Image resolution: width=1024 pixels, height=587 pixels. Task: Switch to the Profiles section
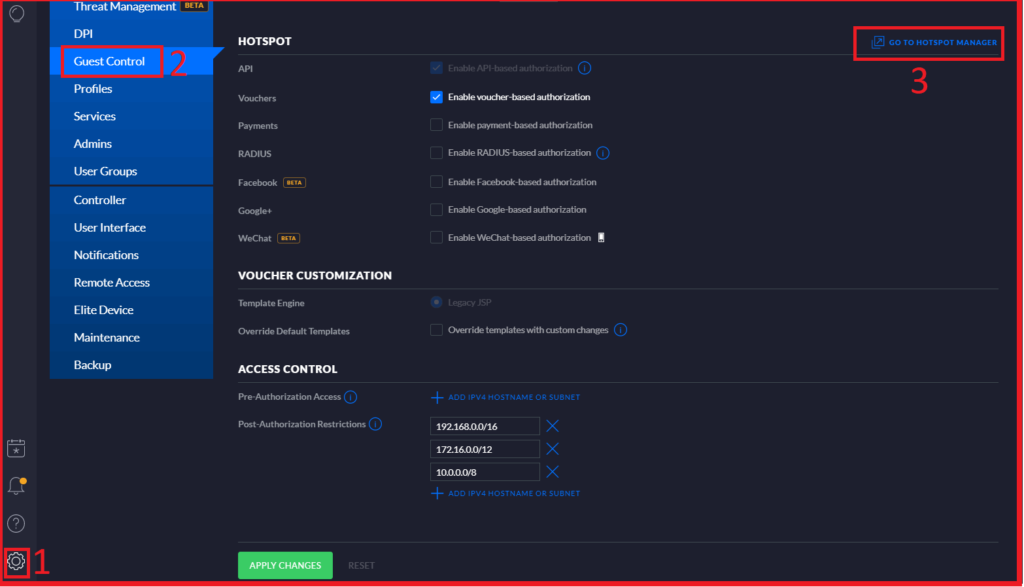(x=93, y=88)
